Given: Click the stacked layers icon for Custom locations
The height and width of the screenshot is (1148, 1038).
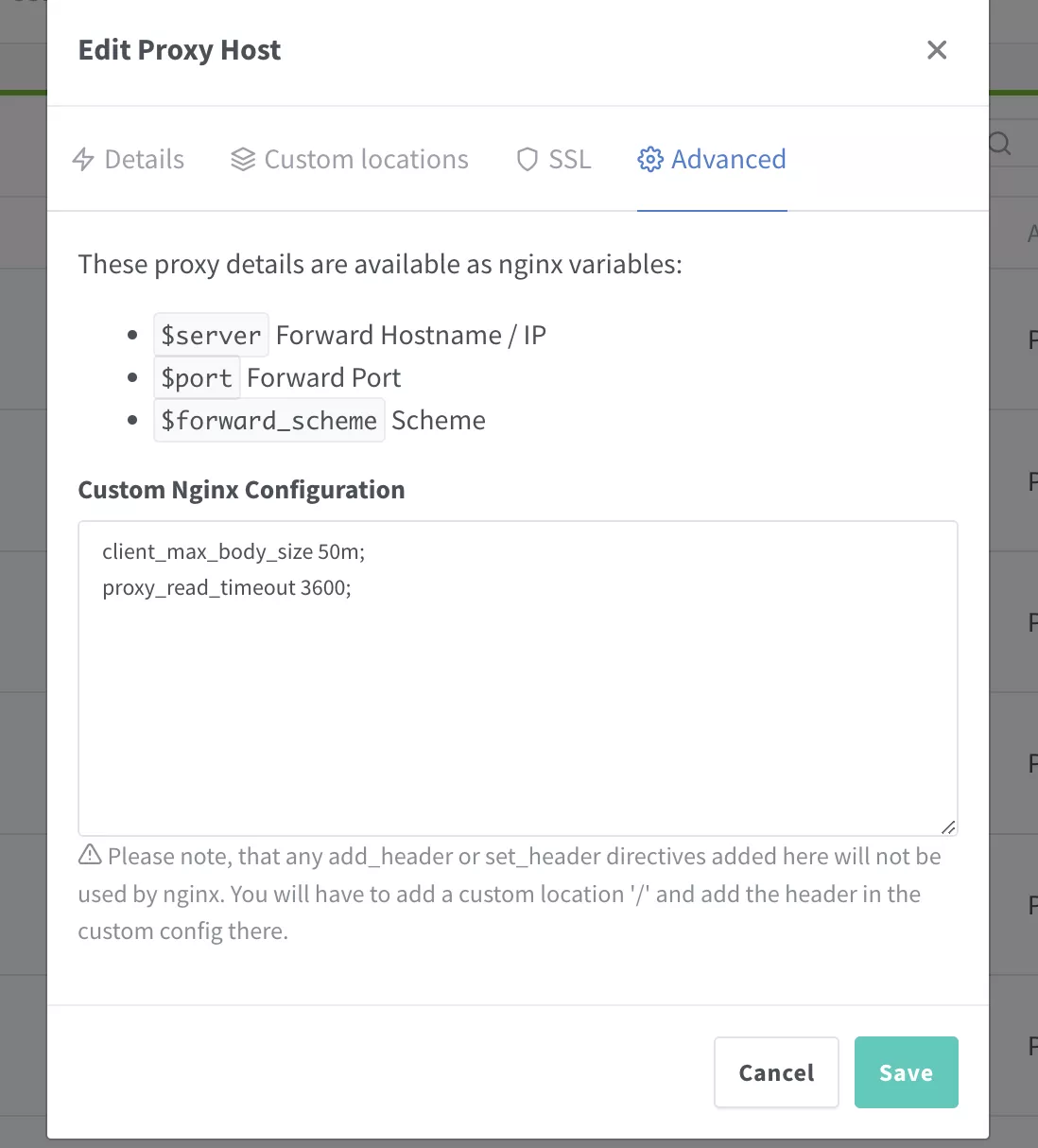Looking at the screenshot, I should click(243, 160).
